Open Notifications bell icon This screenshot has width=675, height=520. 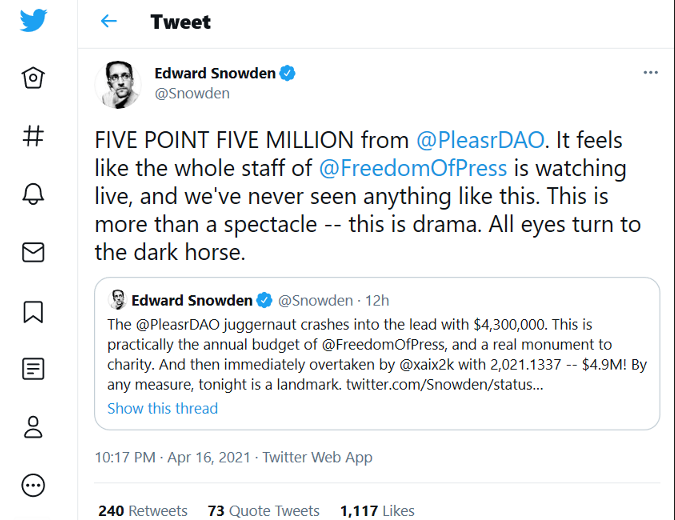(33, 194)
